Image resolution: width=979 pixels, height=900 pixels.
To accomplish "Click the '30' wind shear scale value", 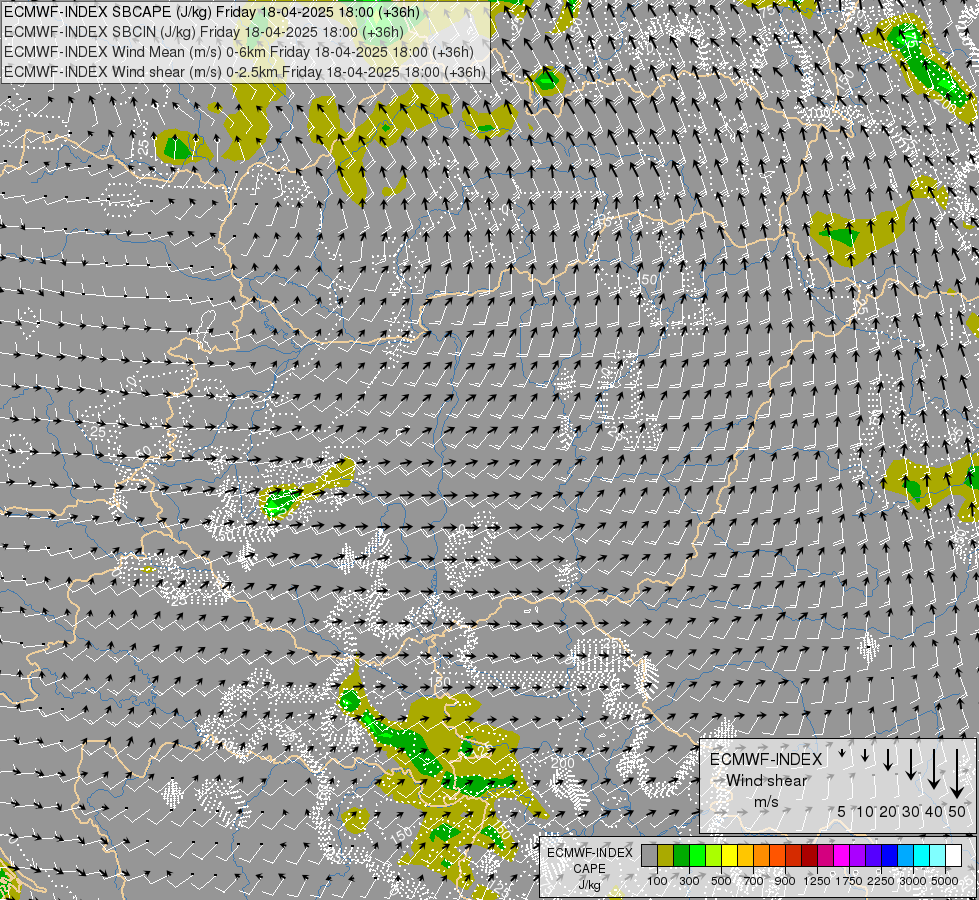I will [x=911, y=811].
